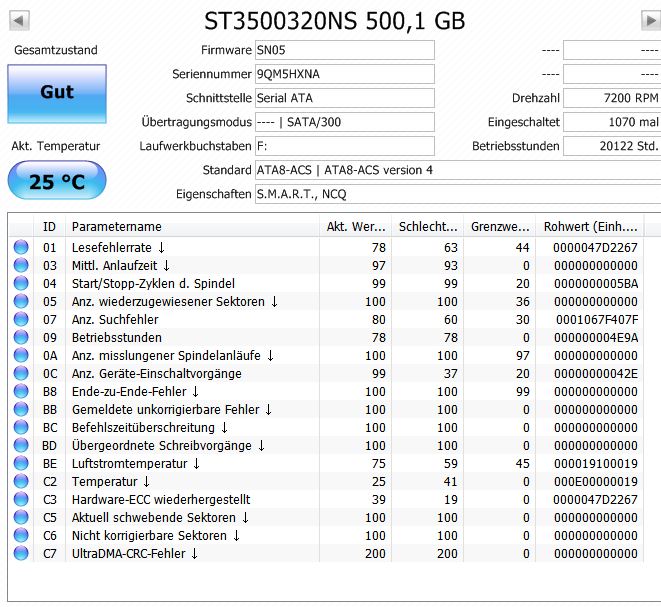Screen dimensions: 661x607
Task: Click the Gut health status button
Action: 57,94
